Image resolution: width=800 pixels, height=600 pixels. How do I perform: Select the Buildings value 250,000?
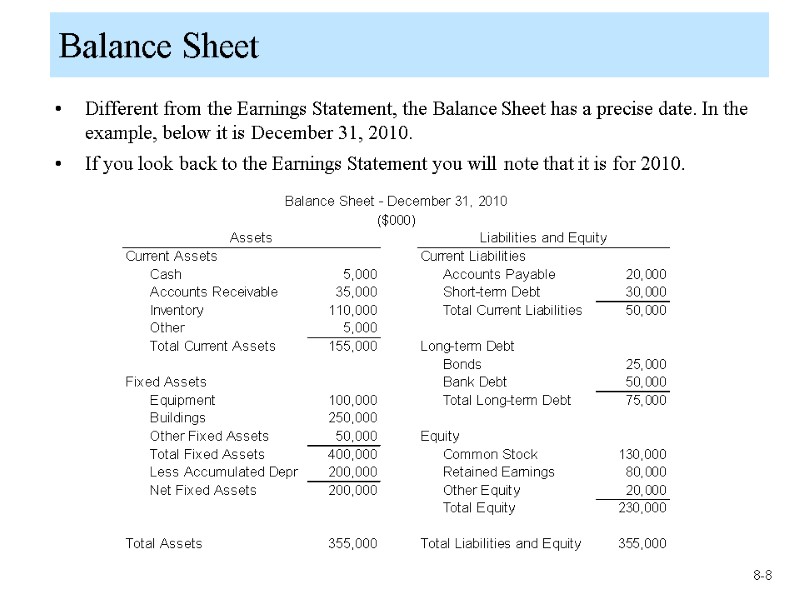(353, 418)
